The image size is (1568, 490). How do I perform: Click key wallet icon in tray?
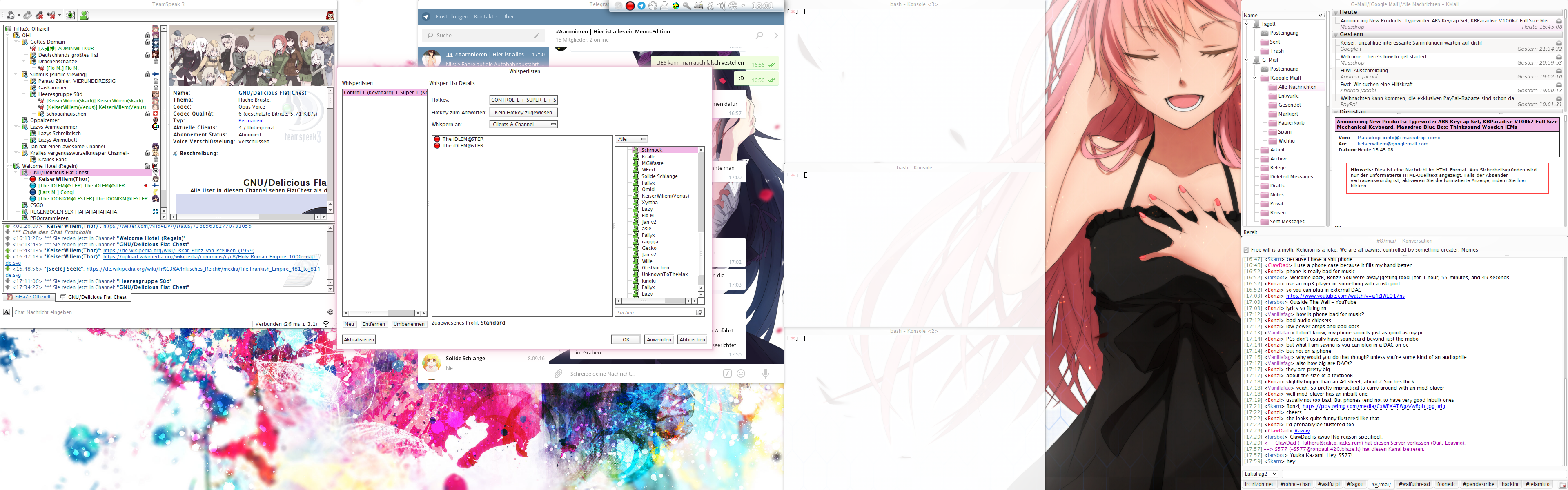pyautogui.click(x=687, y=6)
